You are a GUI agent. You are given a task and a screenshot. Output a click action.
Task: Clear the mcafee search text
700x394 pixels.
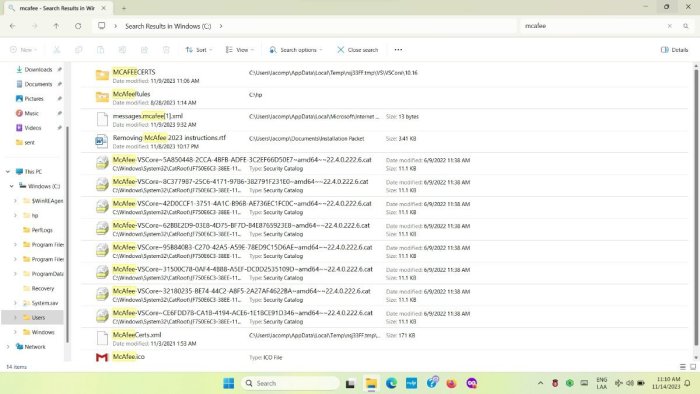[x=670, y=26]
